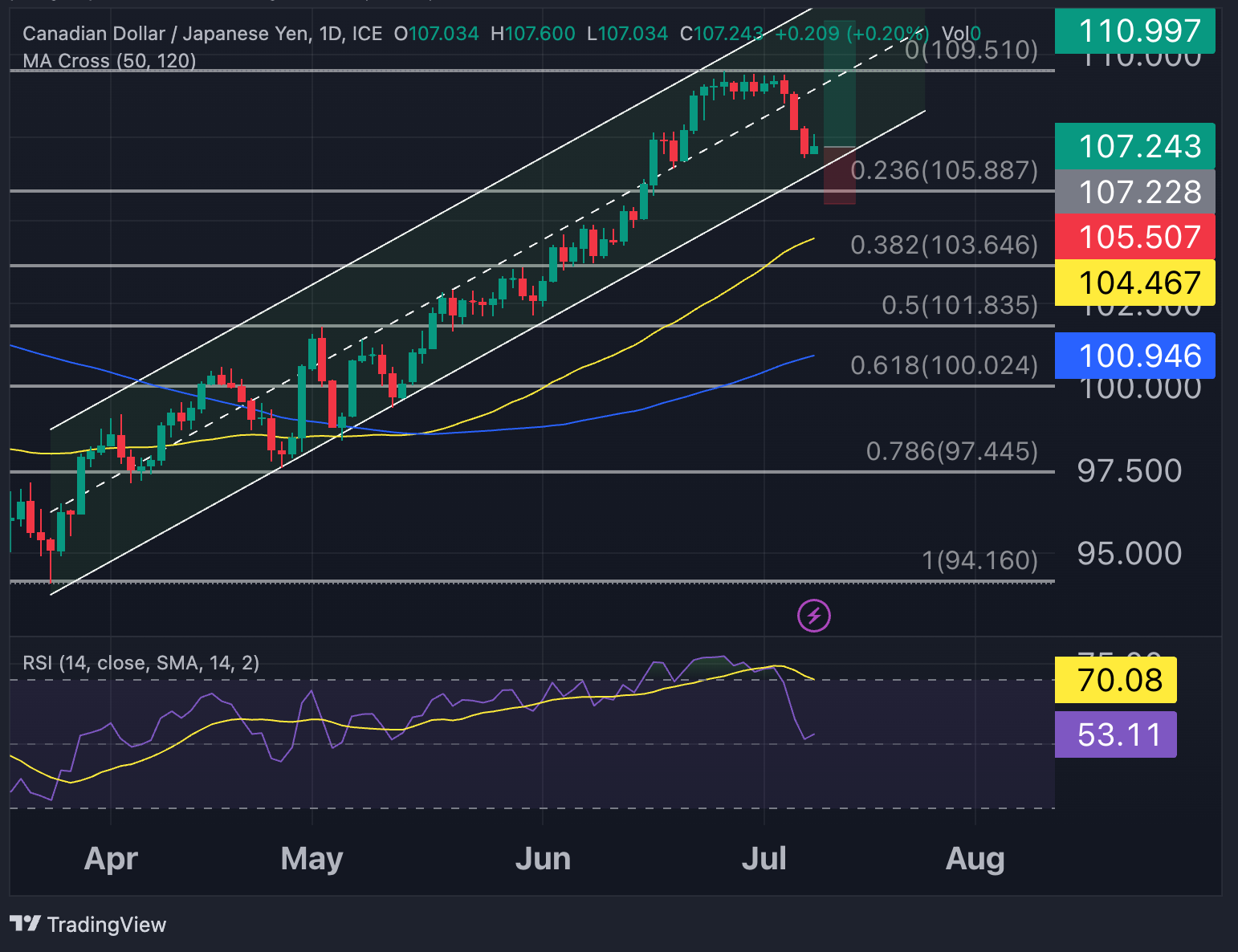The image size is (1238, 952).
Task: Click the Jul label on time axis
Action: 764,858
